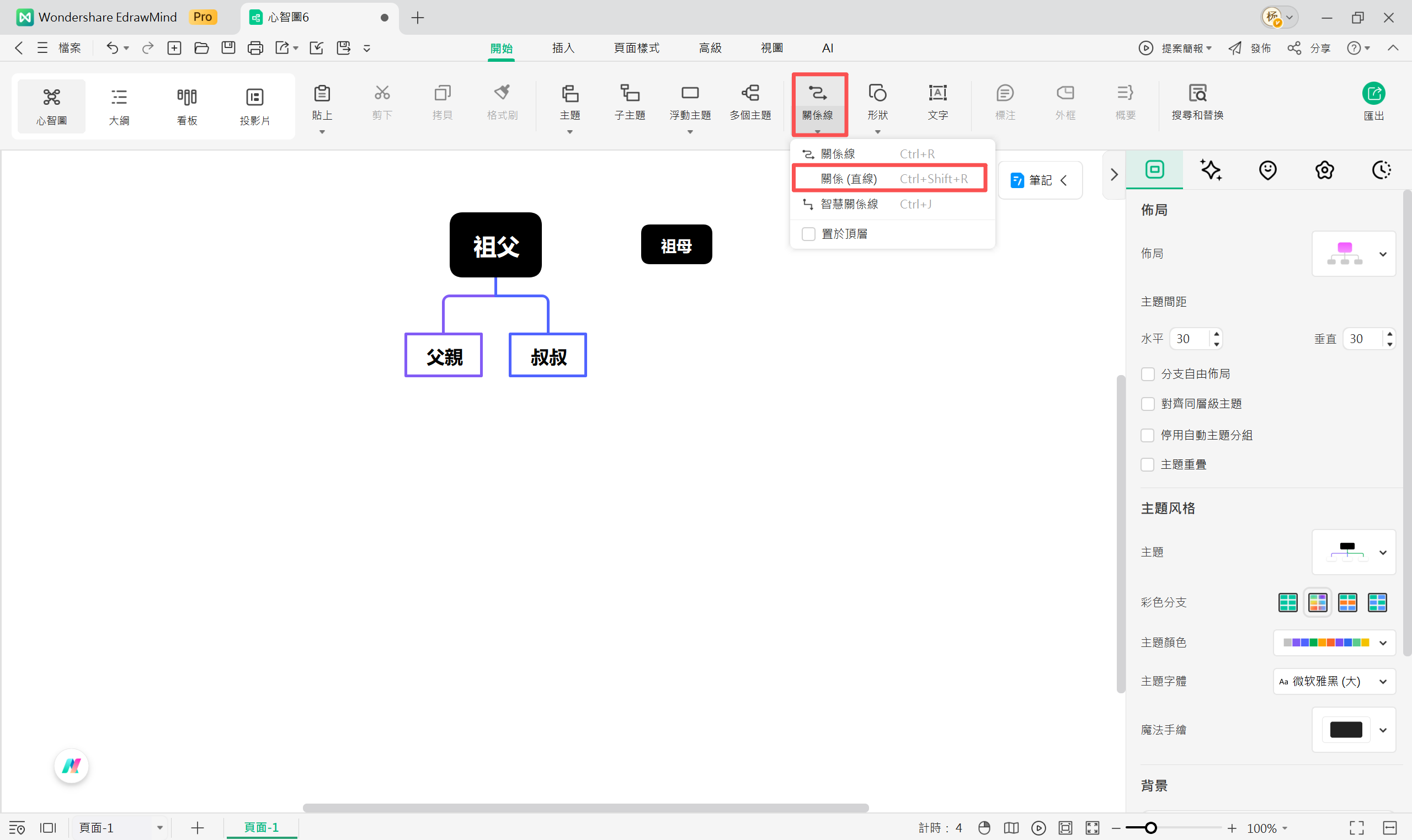Check the 分支自由佈局 option
Viewport: 1412px width, 840px height.
(x=1148, y=374)
